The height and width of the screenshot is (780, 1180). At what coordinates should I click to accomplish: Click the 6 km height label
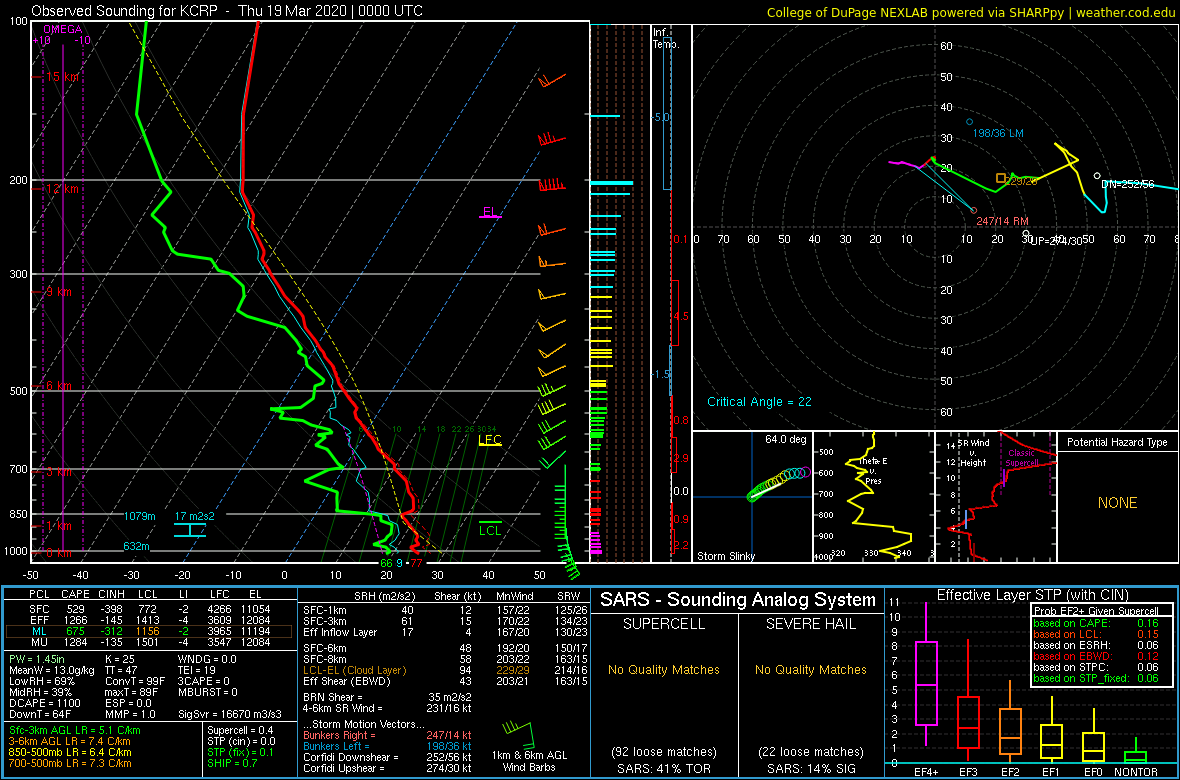click(x=57, y=385)
